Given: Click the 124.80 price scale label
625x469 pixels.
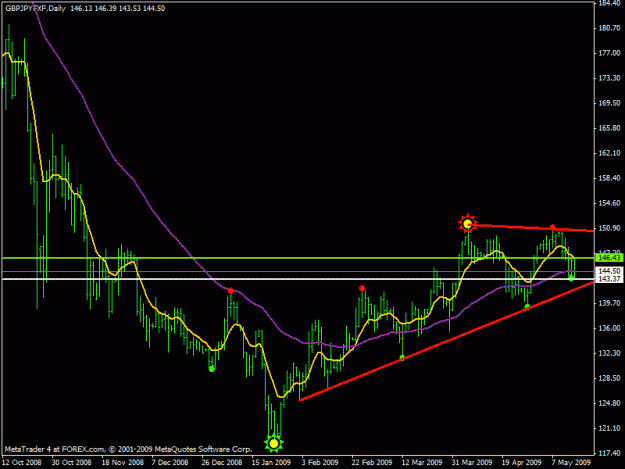Looking at the screenshot, I should pyautogui.click(x=609, y=403).
